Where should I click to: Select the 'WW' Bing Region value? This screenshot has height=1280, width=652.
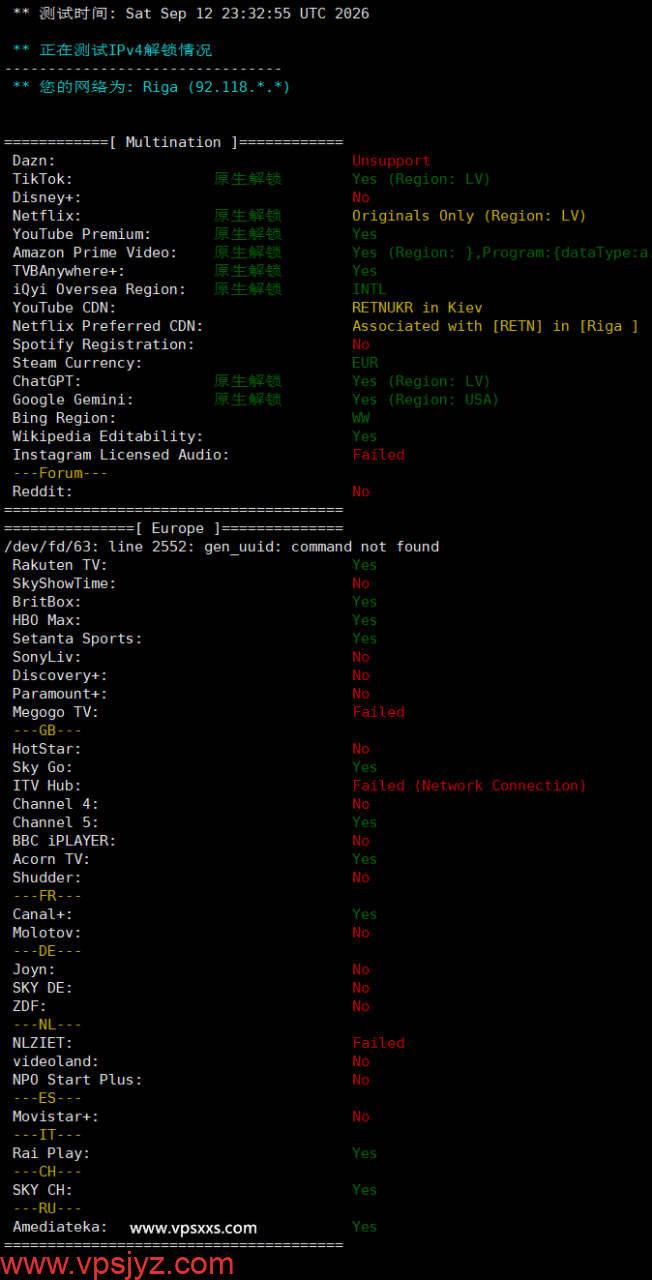[361, 418]
